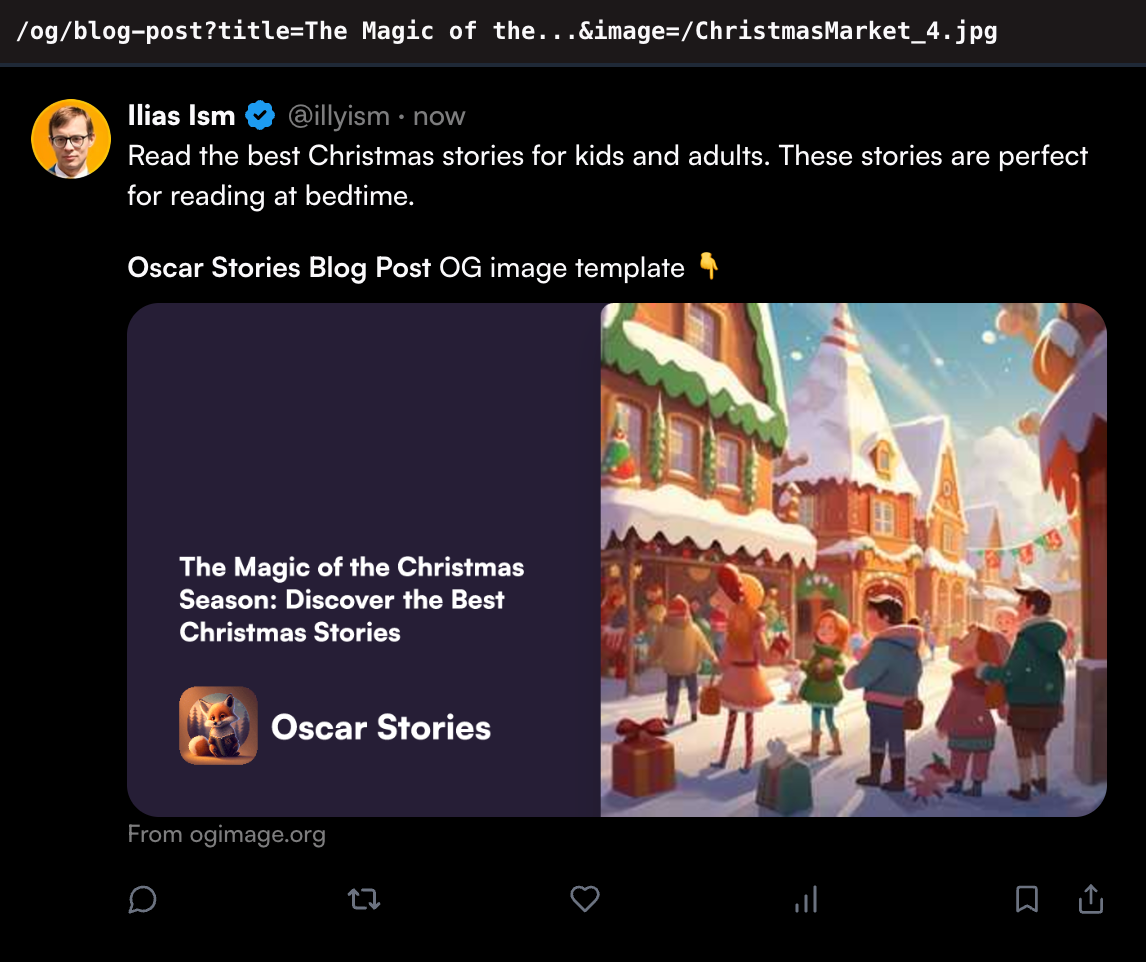Click the timestamp labeled now
Viewport: 1146px width, 962px height.
tap(440, 115)
